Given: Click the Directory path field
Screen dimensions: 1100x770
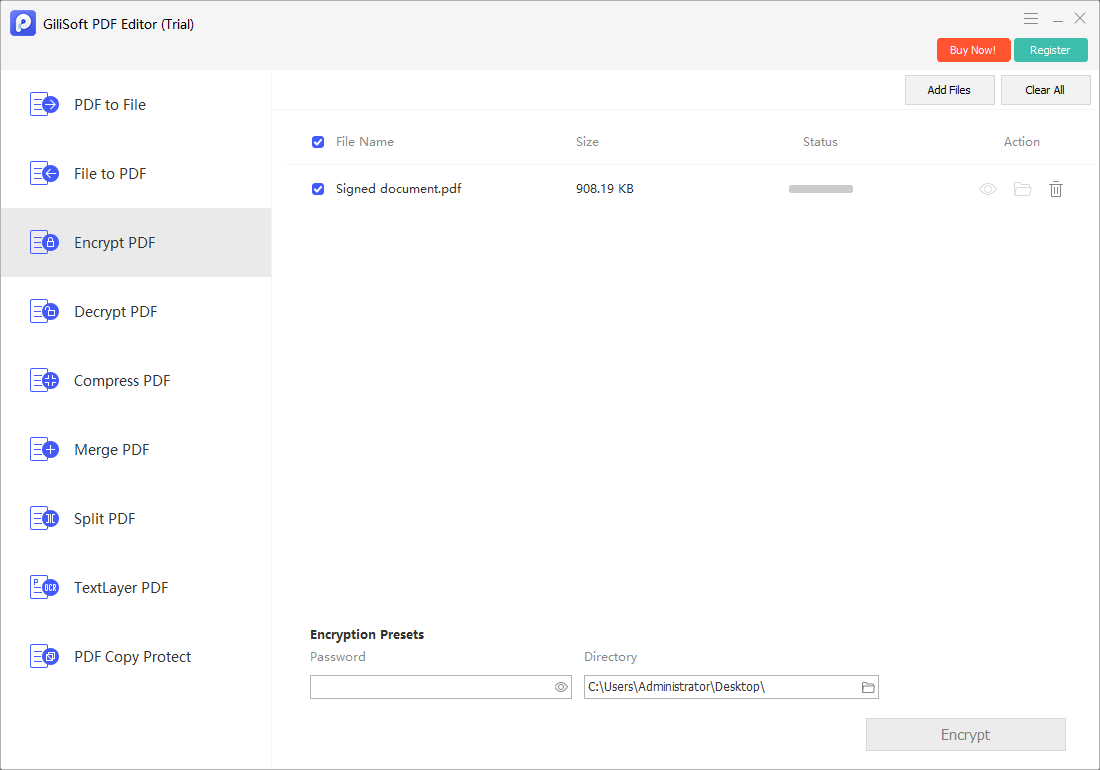Looking at the screenshot, I should pyautogui.click(x=731, y=687).
